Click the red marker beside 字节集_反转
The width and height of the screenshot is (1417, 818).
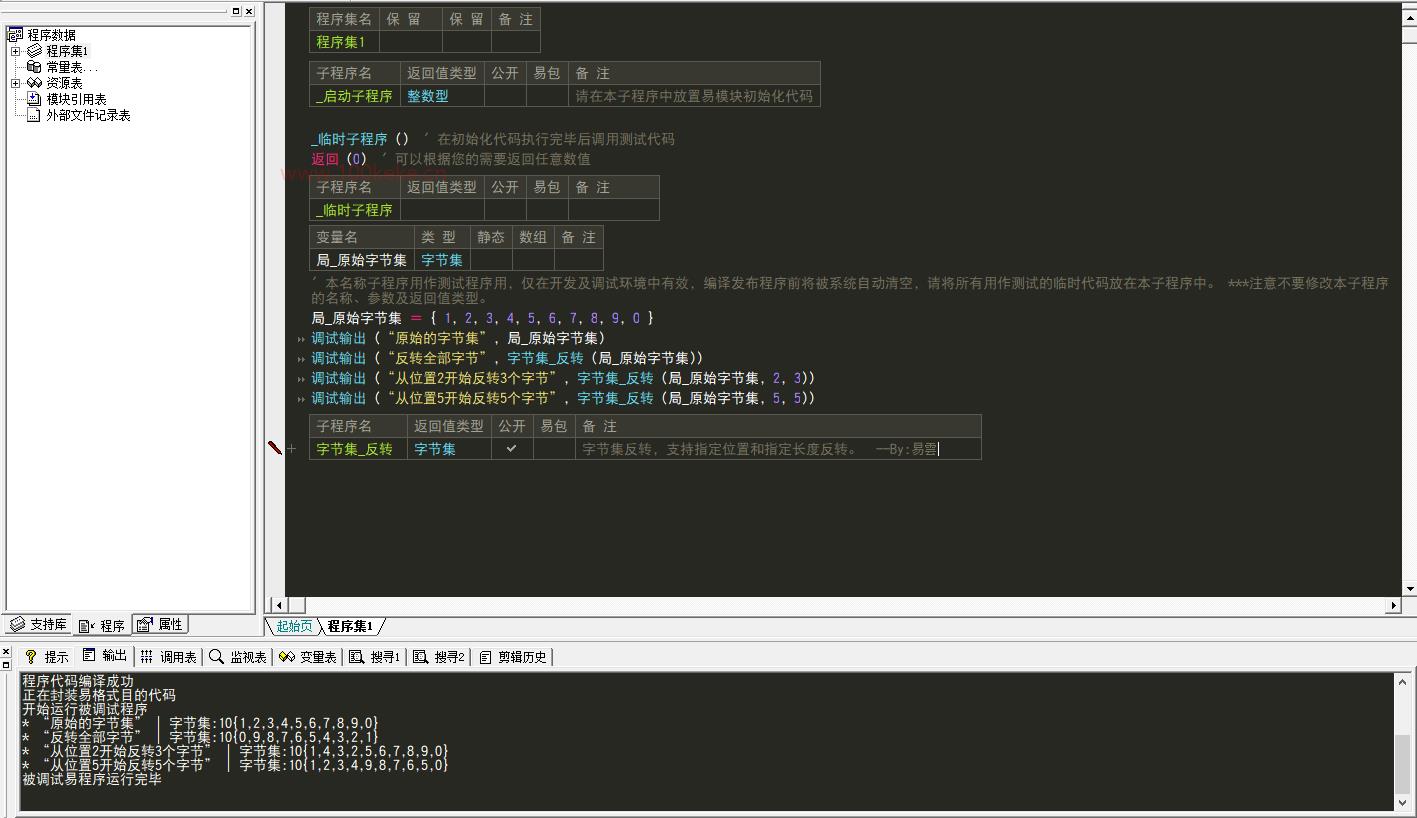[275, 449]
